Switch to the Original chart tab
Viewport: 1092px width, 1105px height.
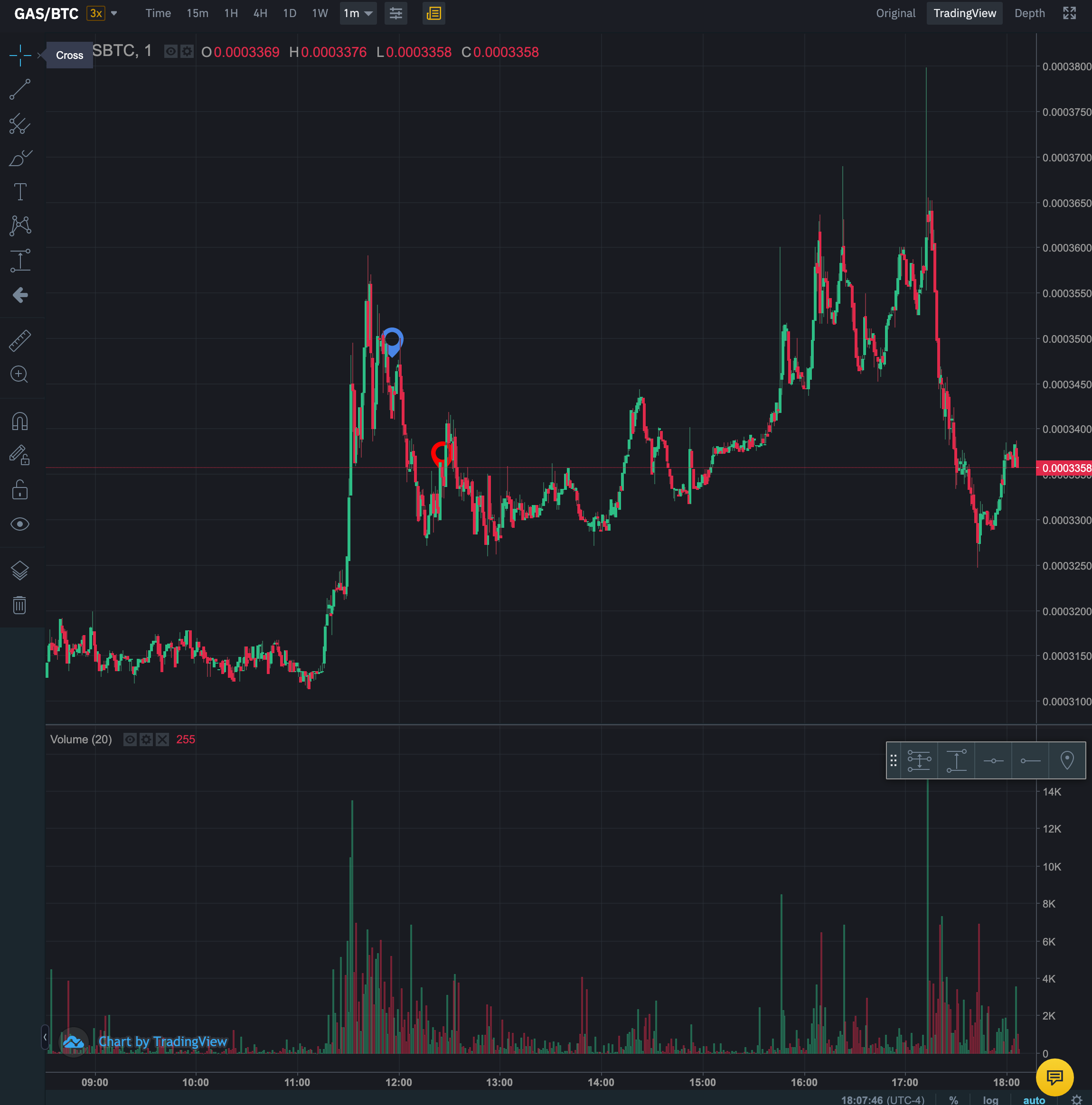(895, 13)
